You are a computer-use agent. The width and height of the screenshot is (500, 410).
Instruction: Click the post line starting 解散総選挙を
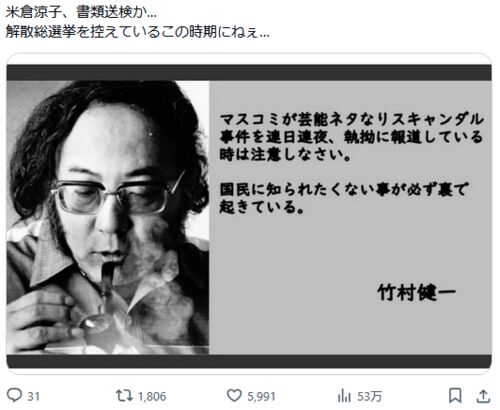[x=137, y=32]
